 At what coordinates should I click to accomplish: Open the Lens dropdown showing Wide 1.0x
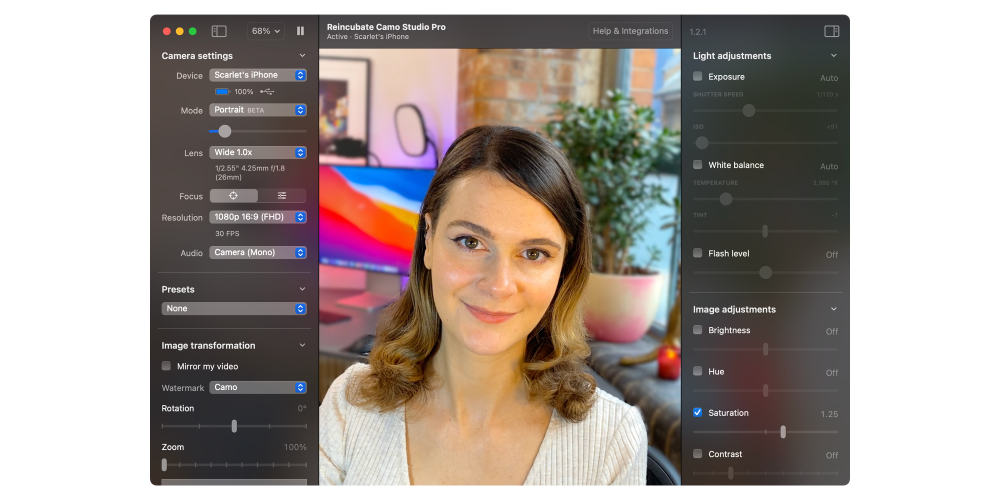click(258, 152)
